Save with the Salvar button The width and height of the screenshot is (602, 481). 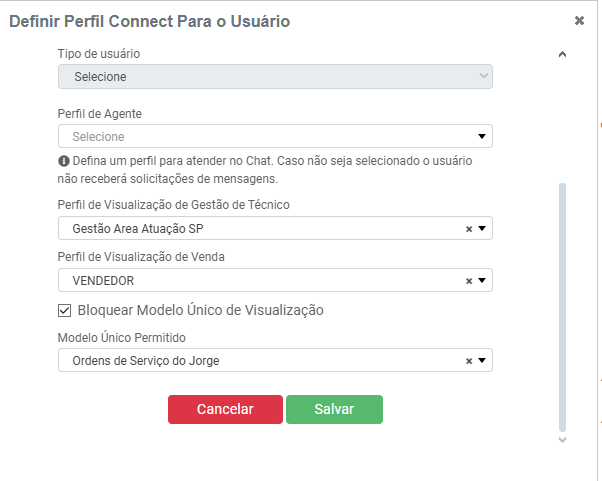pos(334,409)
